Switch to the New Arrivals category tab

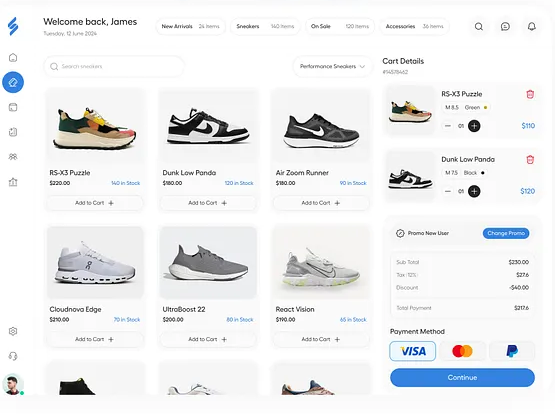click(x=190, y=27)
